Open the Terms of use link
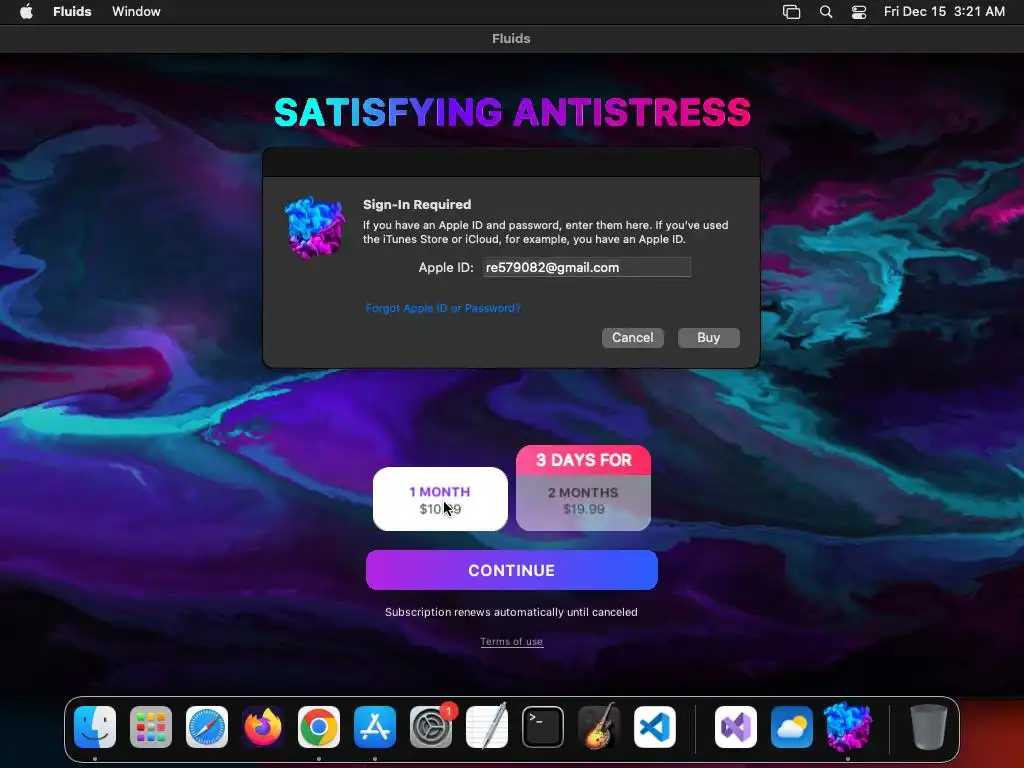This screenshot has width=1024, height=768. [511, 642]
